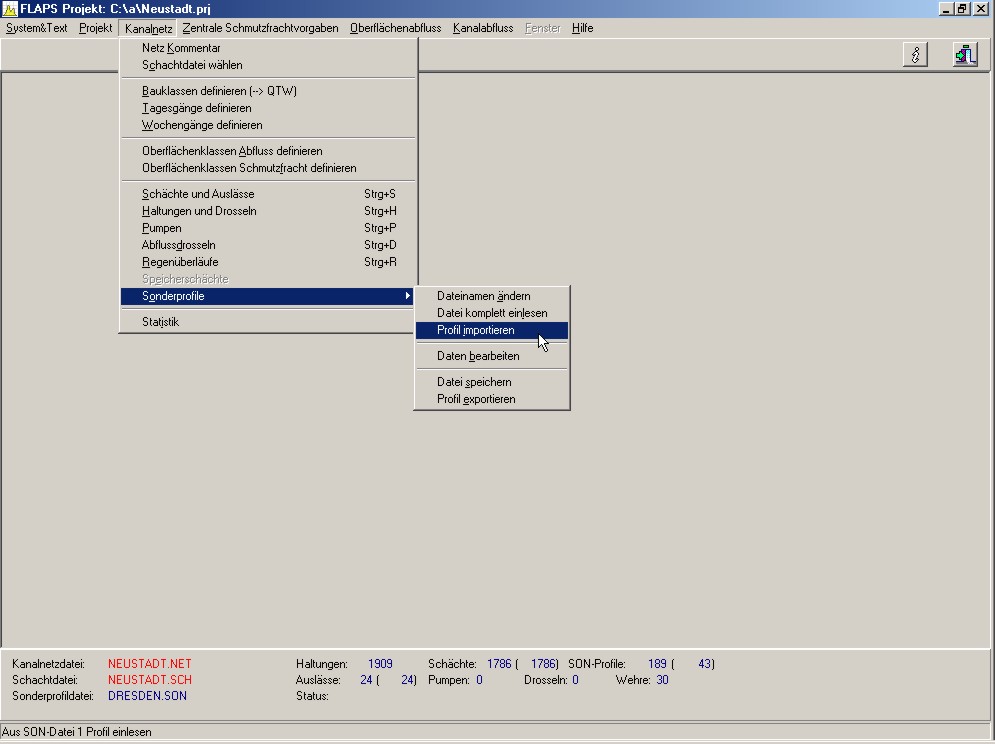Open the Pumpen entry
995x744 pixels.
pos(268,229)
